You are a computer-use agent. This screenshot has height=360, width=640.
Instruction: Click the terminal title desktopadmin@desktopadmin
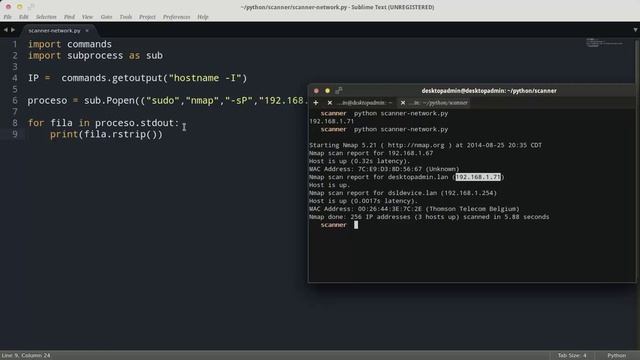point(489,91)
